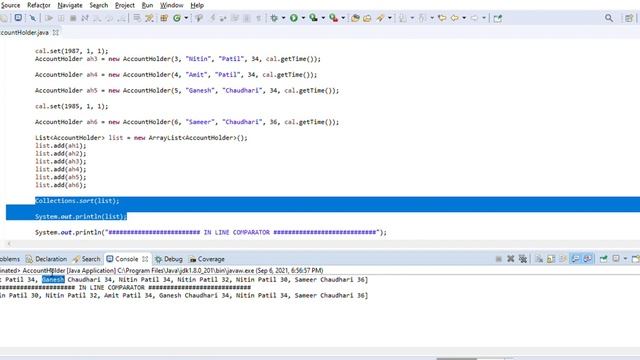Click the Pin Editor icon
The image size is (640, 360).
[x=498, y=18]
